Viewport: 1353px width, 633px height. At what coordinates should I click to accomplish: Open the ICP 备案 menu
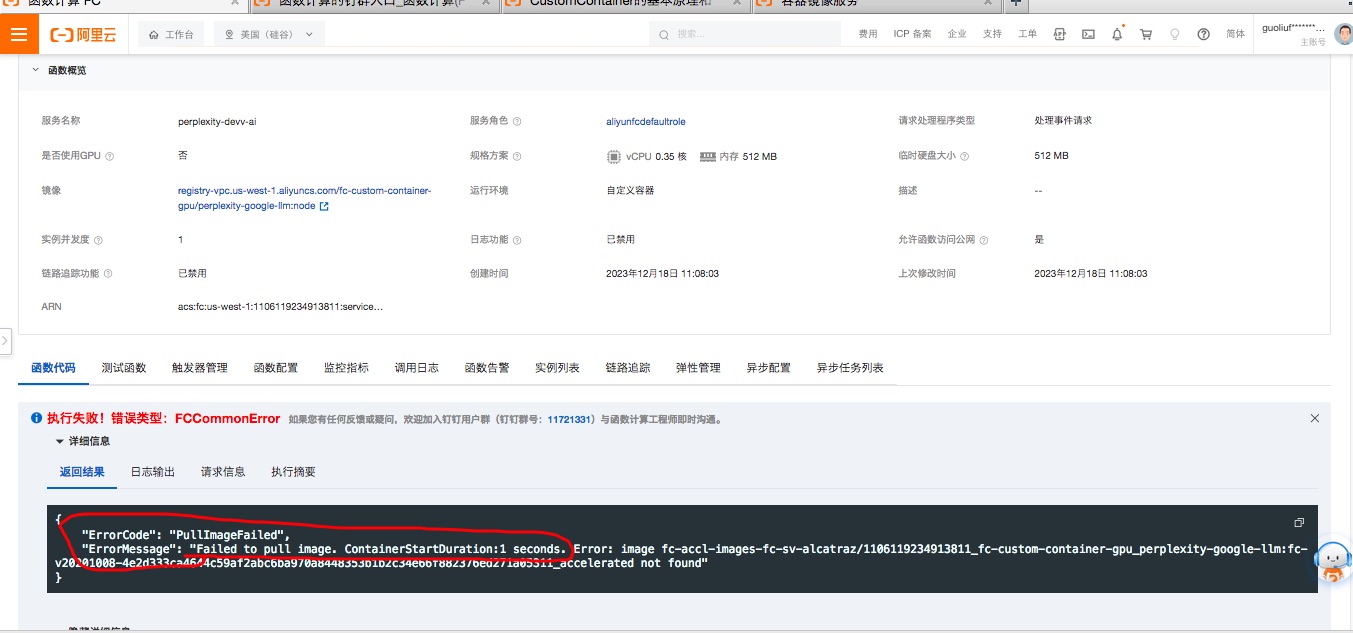click(x=912, y=34)
